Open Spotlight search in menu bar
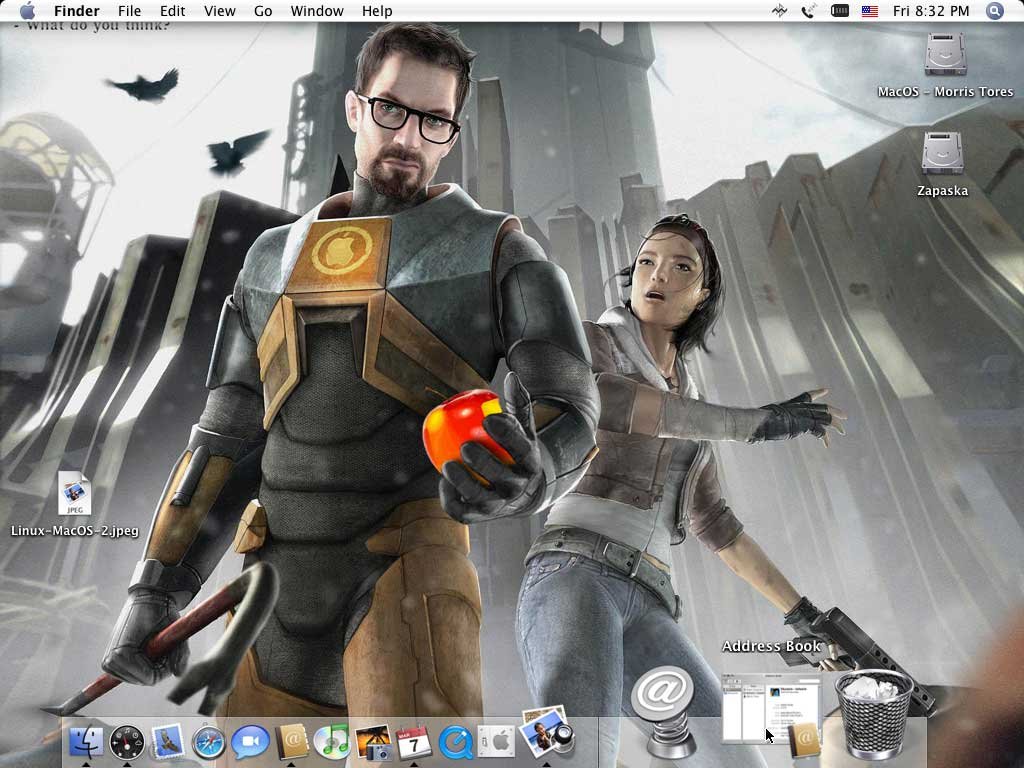Image resolution: width=1024 pixels, height=768 pixels. click(994, 11)
